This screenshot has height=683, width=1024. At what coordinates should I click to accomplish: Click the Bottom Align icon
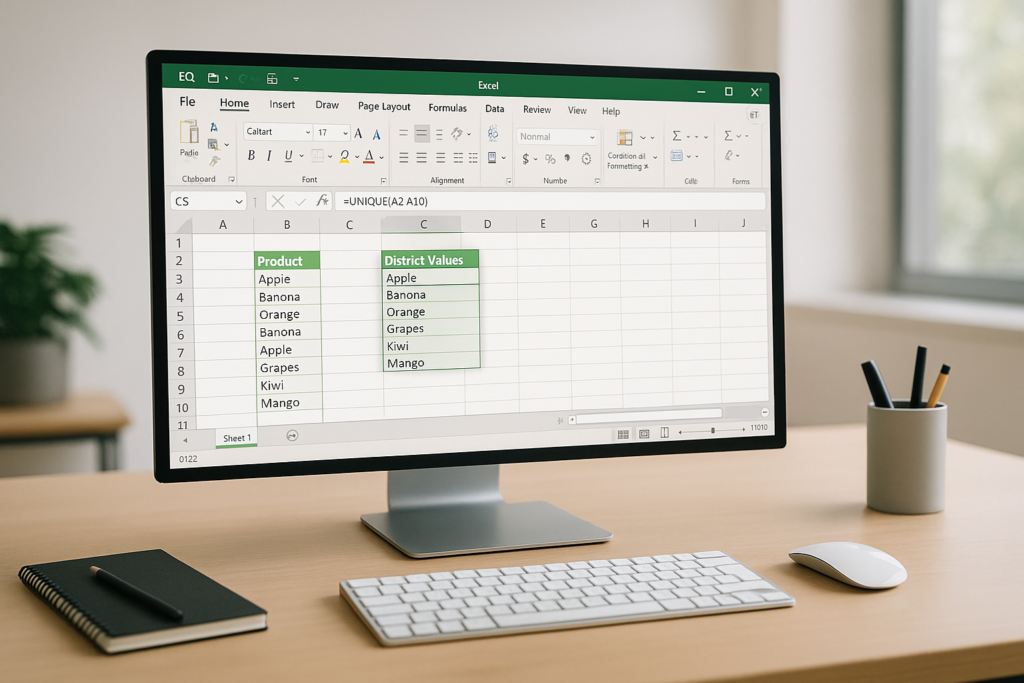click(x=440, y=135)
